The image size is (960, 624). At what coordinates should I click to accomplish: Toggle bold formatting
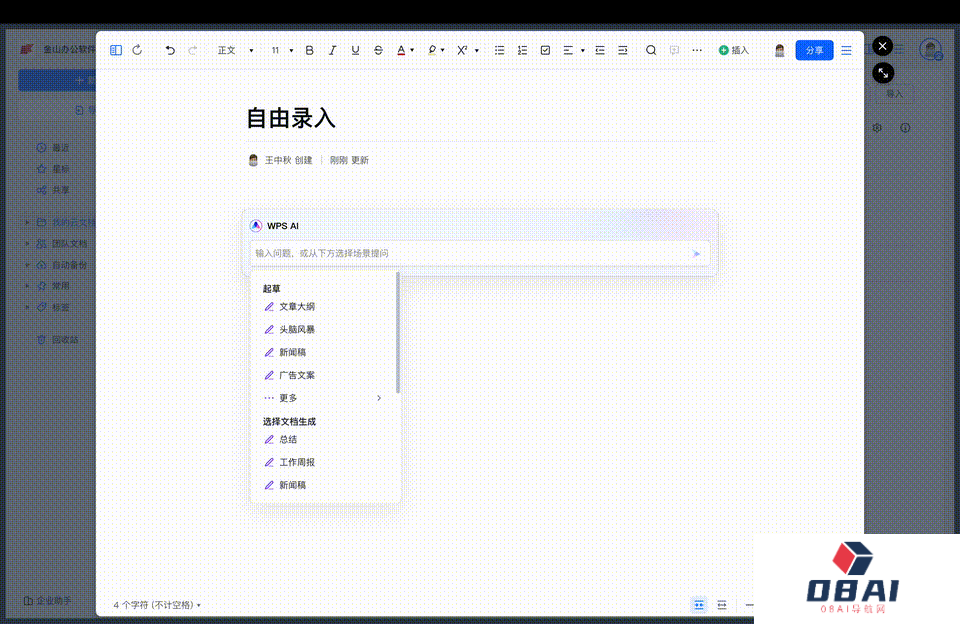tap(309, 50)
